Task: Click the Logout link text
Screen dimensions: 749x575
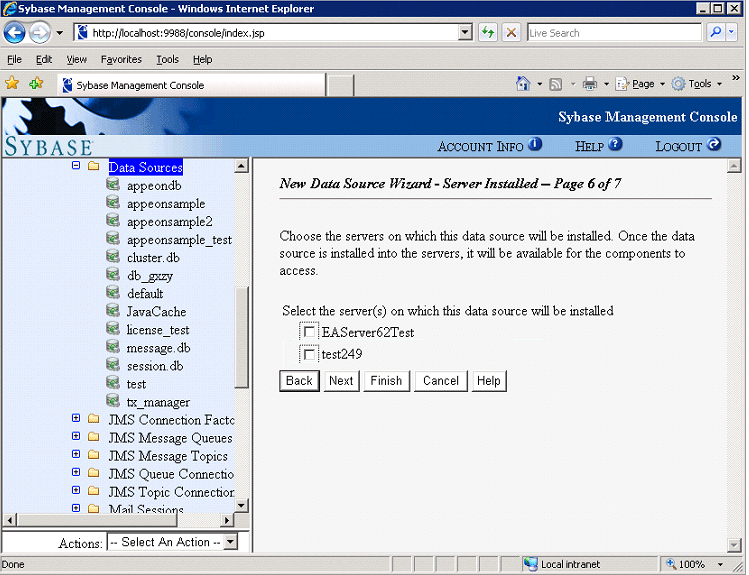Action: (678, 147)
